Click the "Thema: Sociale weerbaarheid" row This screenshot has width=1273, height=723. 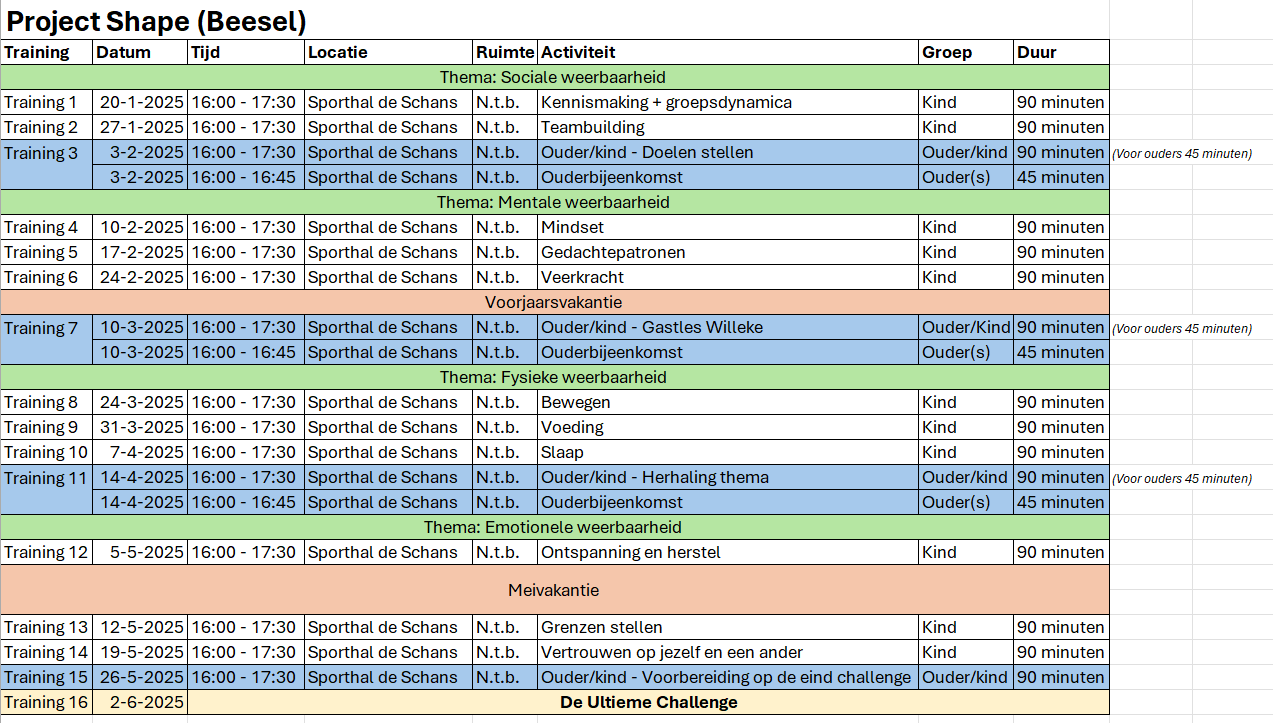pyautogui.click(x=555, y=77)
